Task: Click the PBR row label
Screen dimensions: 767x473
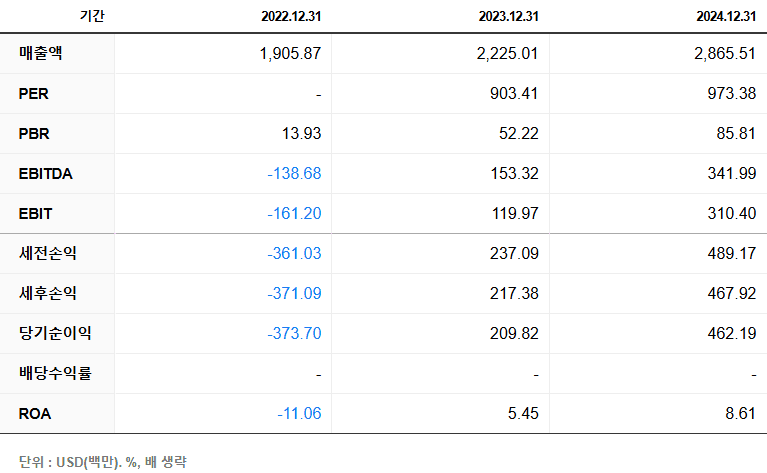Action: pos(34,134)
